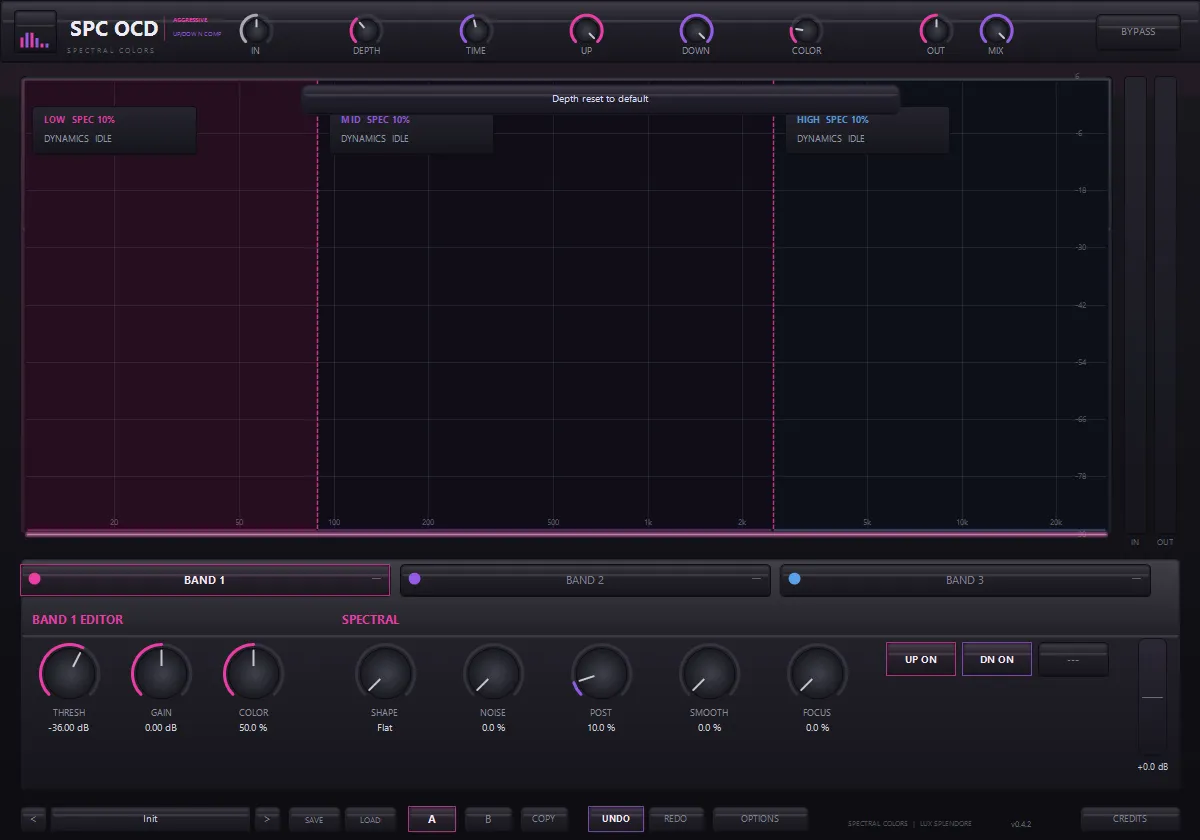Click the IN gain knob

click(x=256, y=30)
